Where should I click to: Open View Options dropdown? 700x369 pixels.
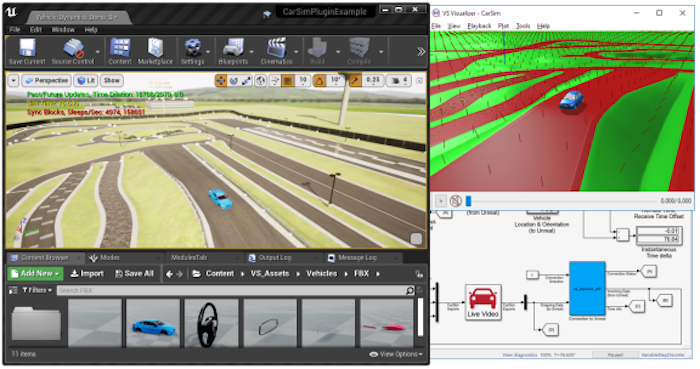(396, 354)
